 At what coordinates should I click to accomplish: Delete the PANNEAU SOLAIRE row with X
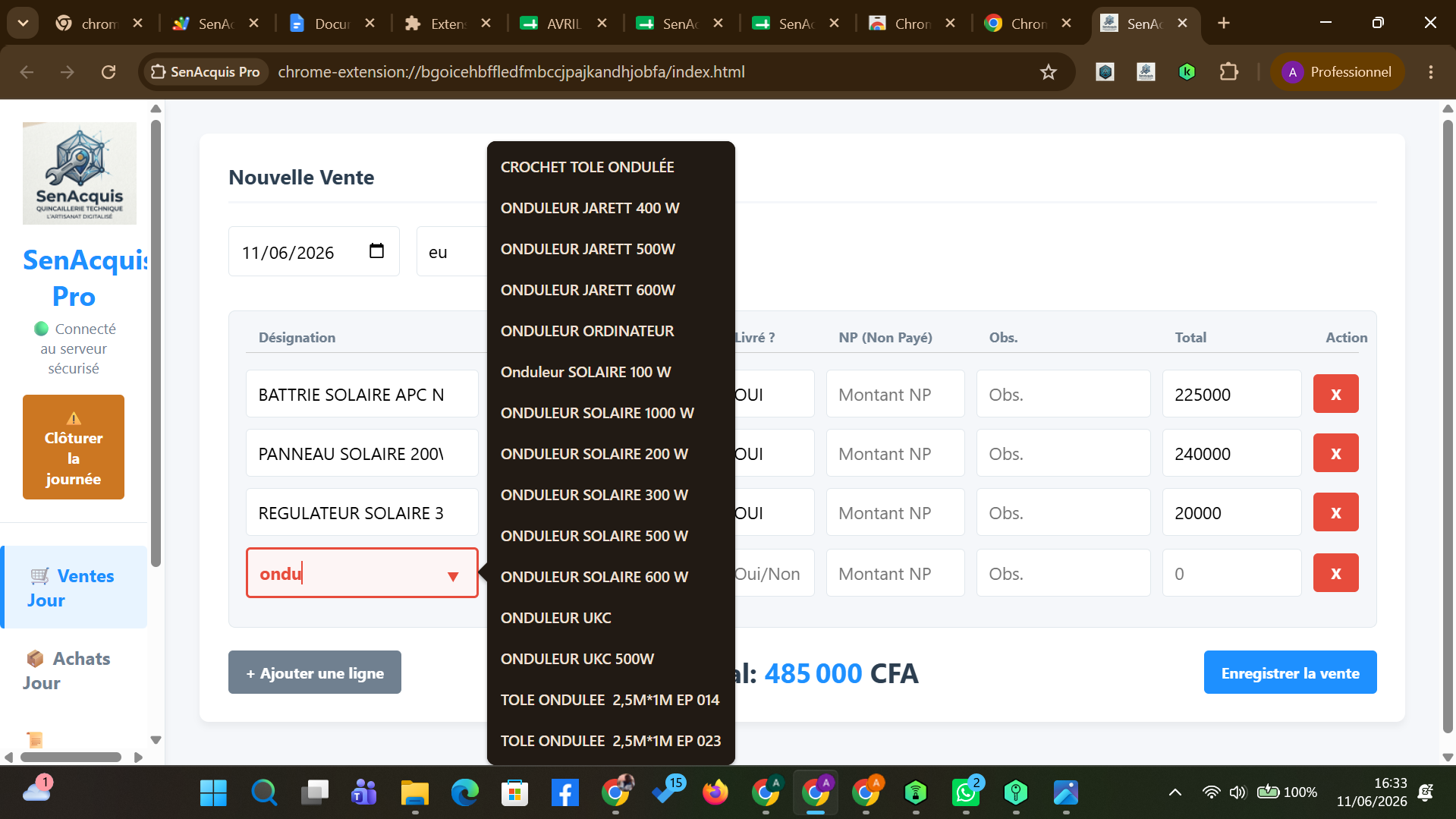pyautogui.click(x=1335, y=453)
